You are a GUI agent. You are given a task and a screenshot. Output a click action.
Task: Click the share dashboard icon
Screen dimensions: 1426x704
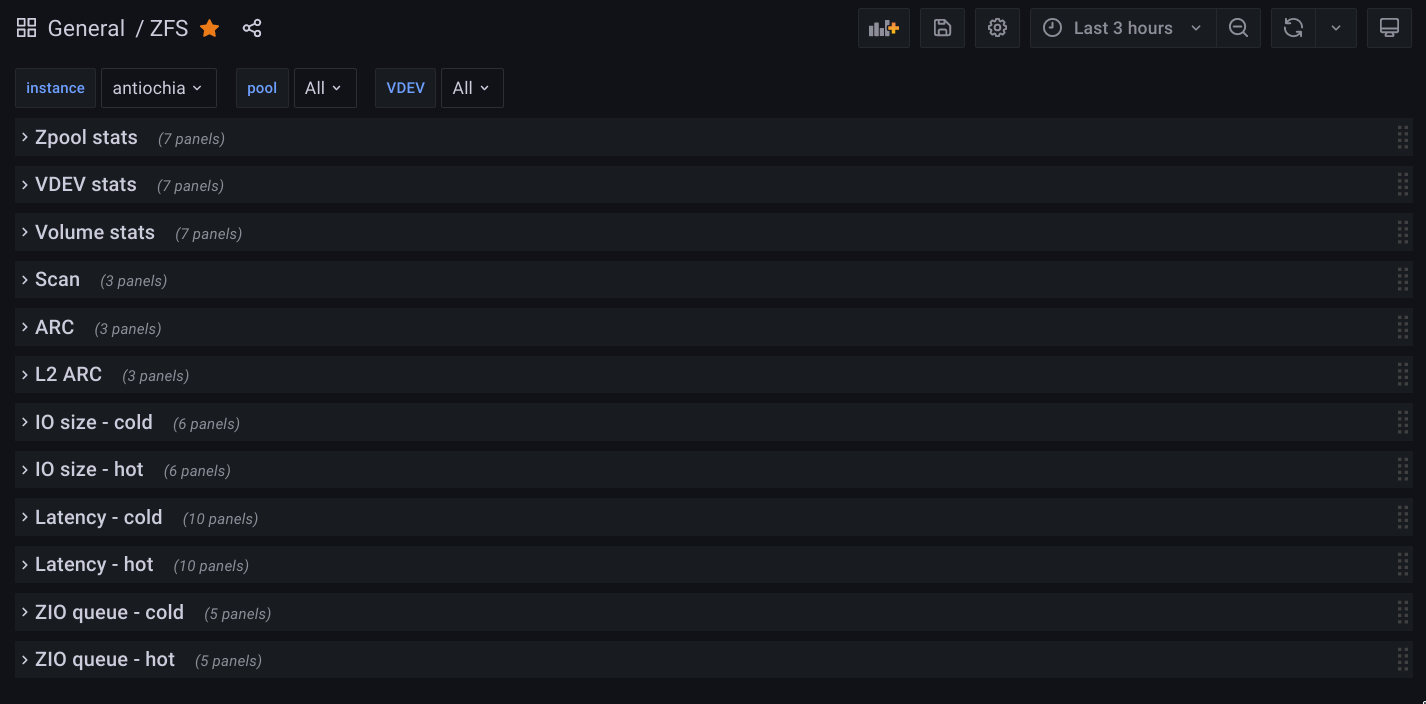pyautogui.click(x=252, y=28)
